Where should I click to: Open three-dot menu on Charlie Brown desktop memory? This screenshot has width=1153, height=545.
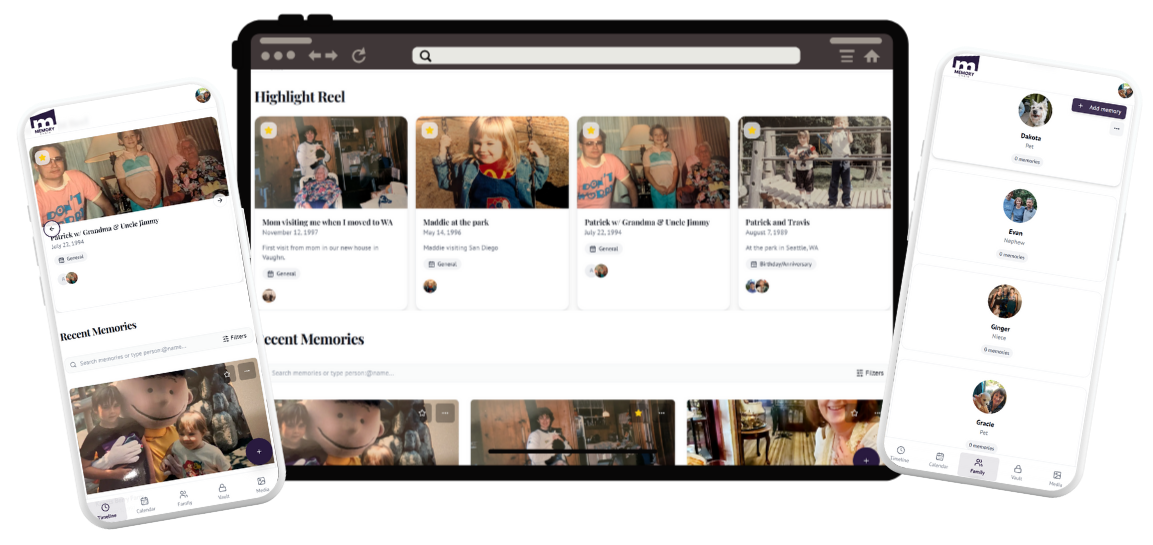pos(445,413)
